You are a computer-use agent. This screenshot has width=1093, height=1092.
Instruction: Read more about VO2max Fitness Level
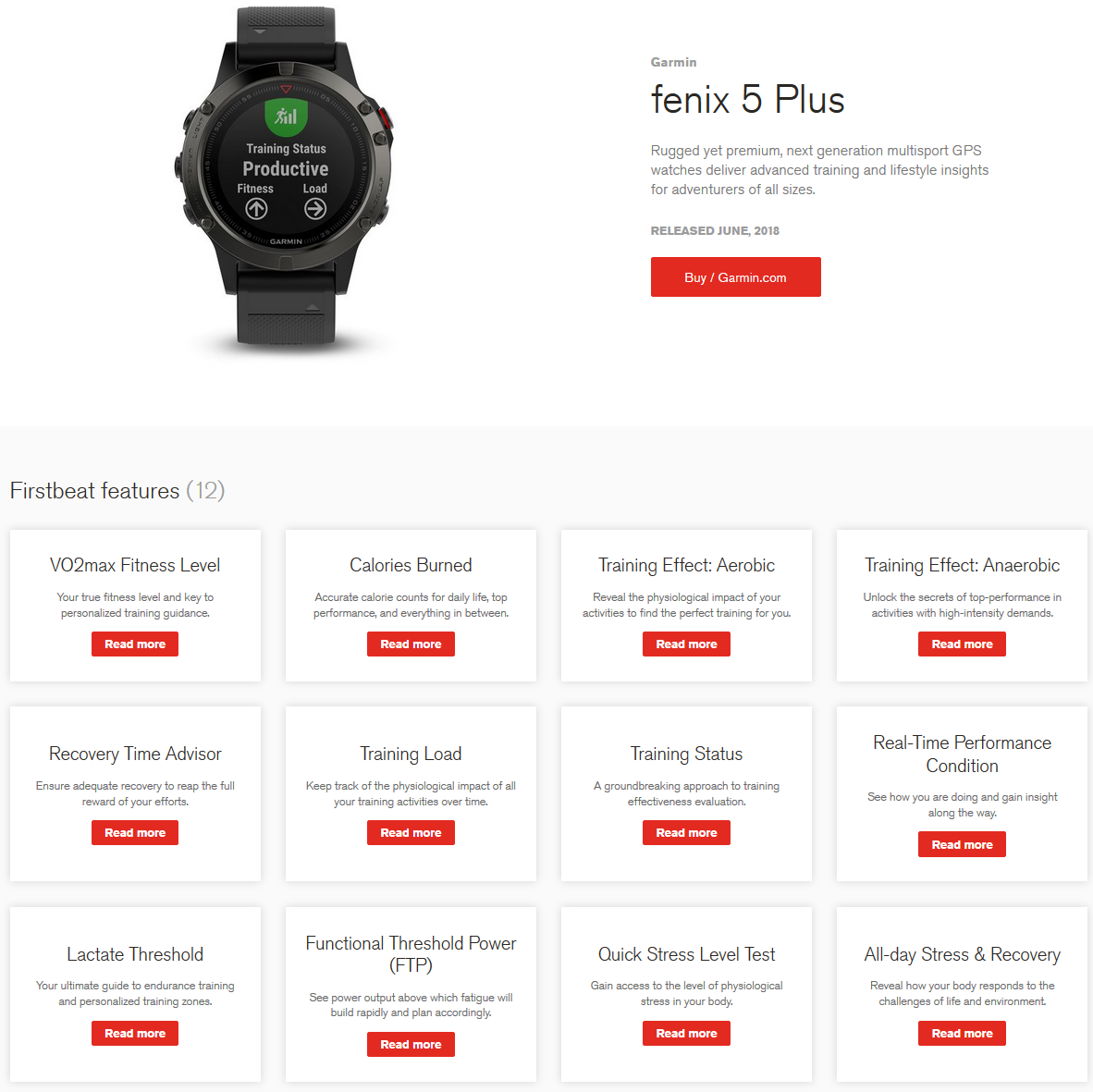click(134, 644)
